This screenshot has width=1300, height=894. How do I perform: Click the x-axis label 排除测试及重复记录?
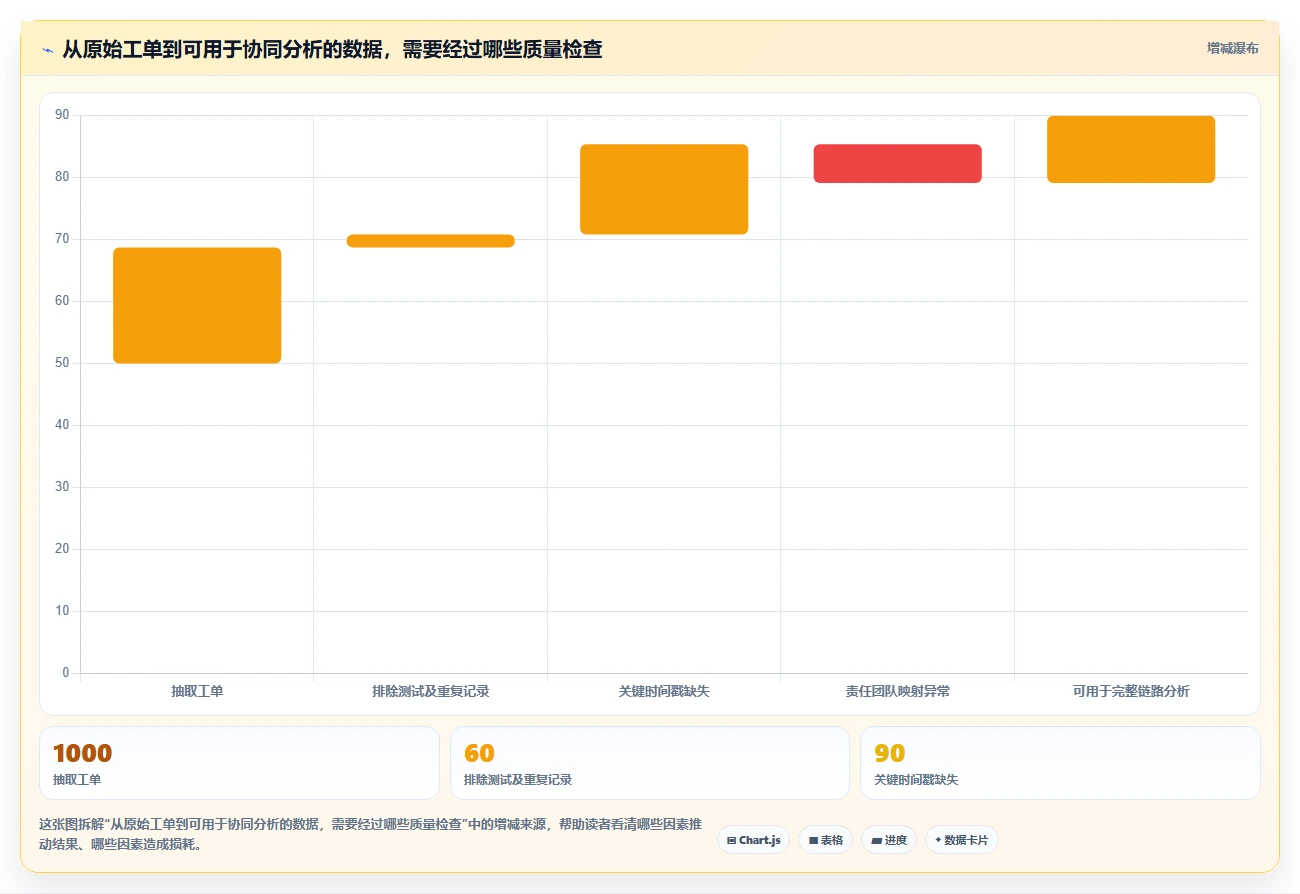(430, 691)
